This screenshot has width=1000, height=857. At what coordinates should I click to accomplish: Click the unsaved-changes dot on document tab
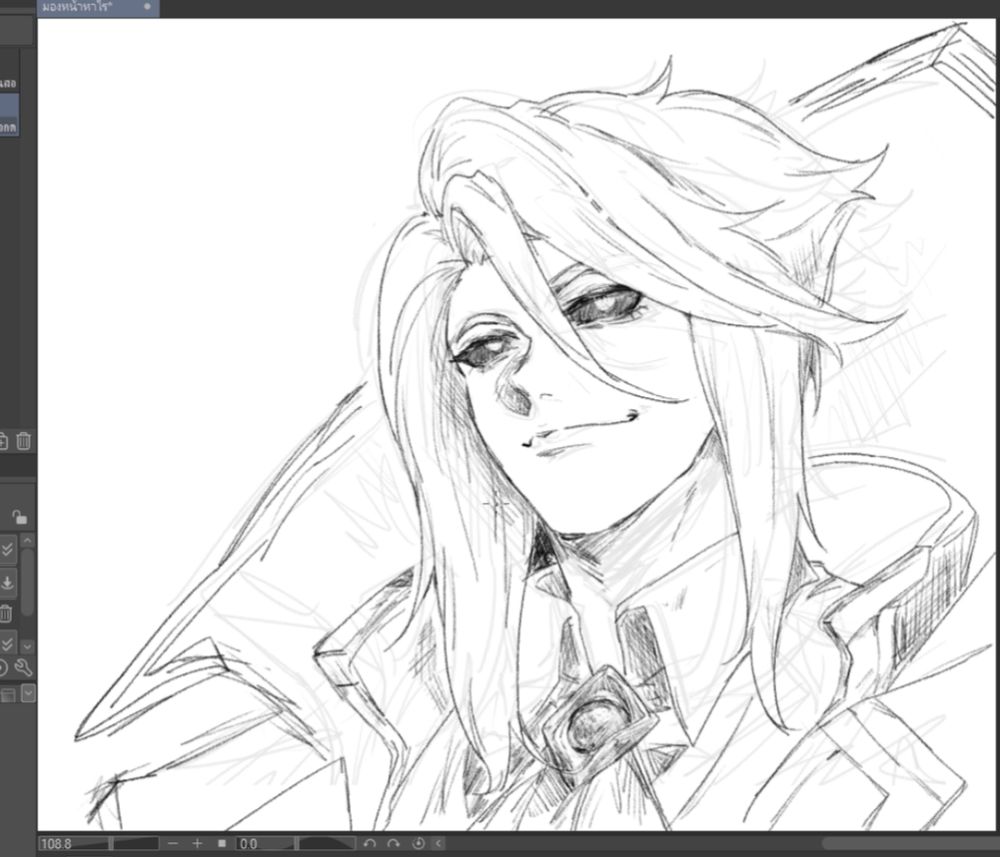coord(147,6)
